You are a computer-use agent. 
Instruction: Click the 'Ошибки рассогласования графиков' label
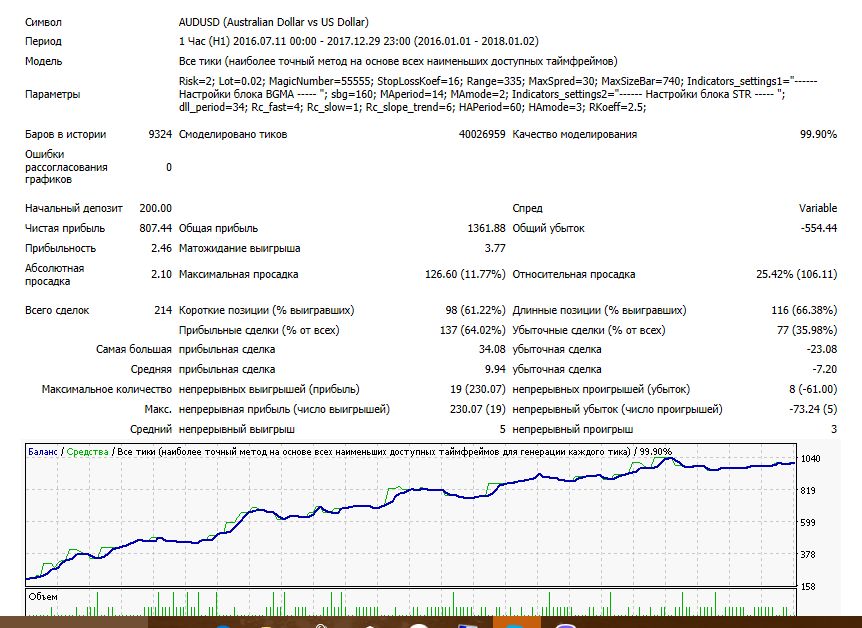coord(66,167)
